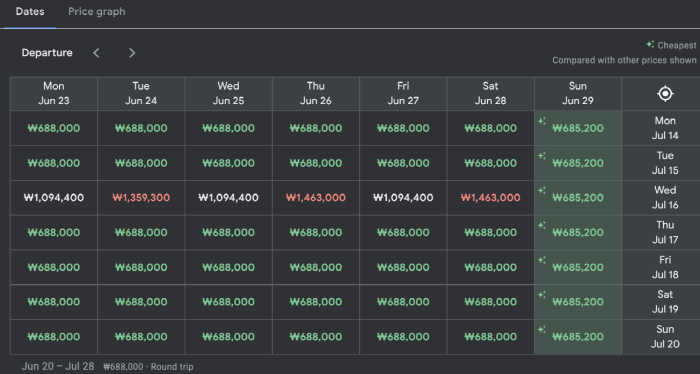Switch to the Price graph tab
This screenshot has width=700, height=374.
coord(96,12)
